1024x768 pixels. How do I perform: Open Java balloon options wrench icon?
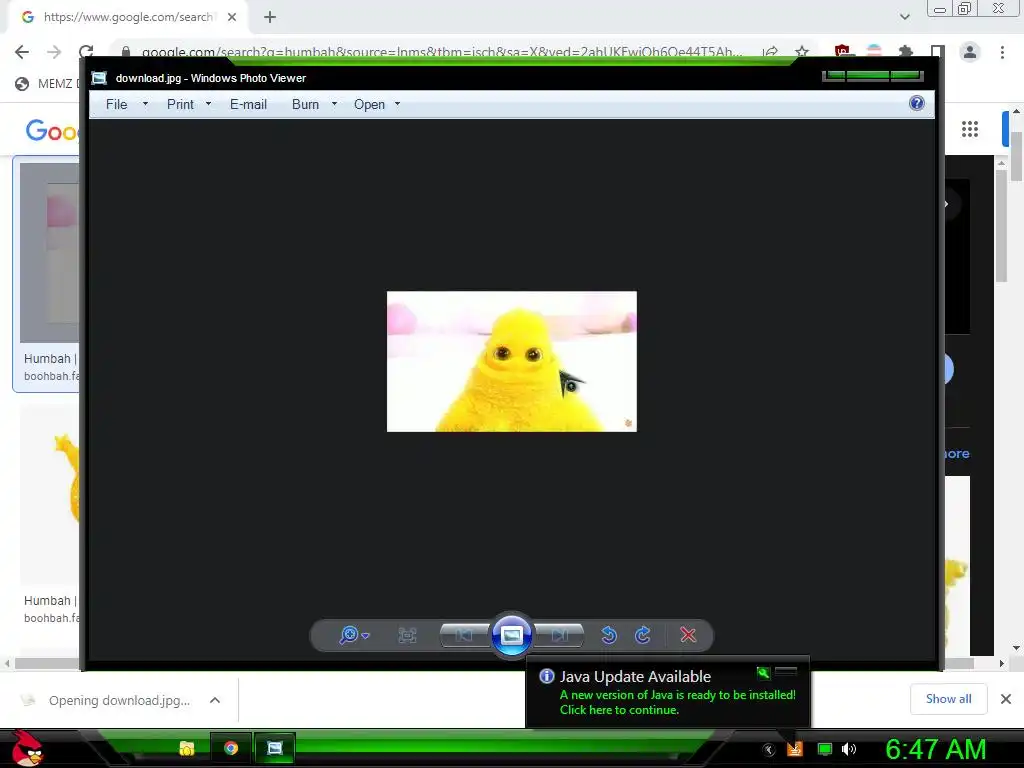763,672
